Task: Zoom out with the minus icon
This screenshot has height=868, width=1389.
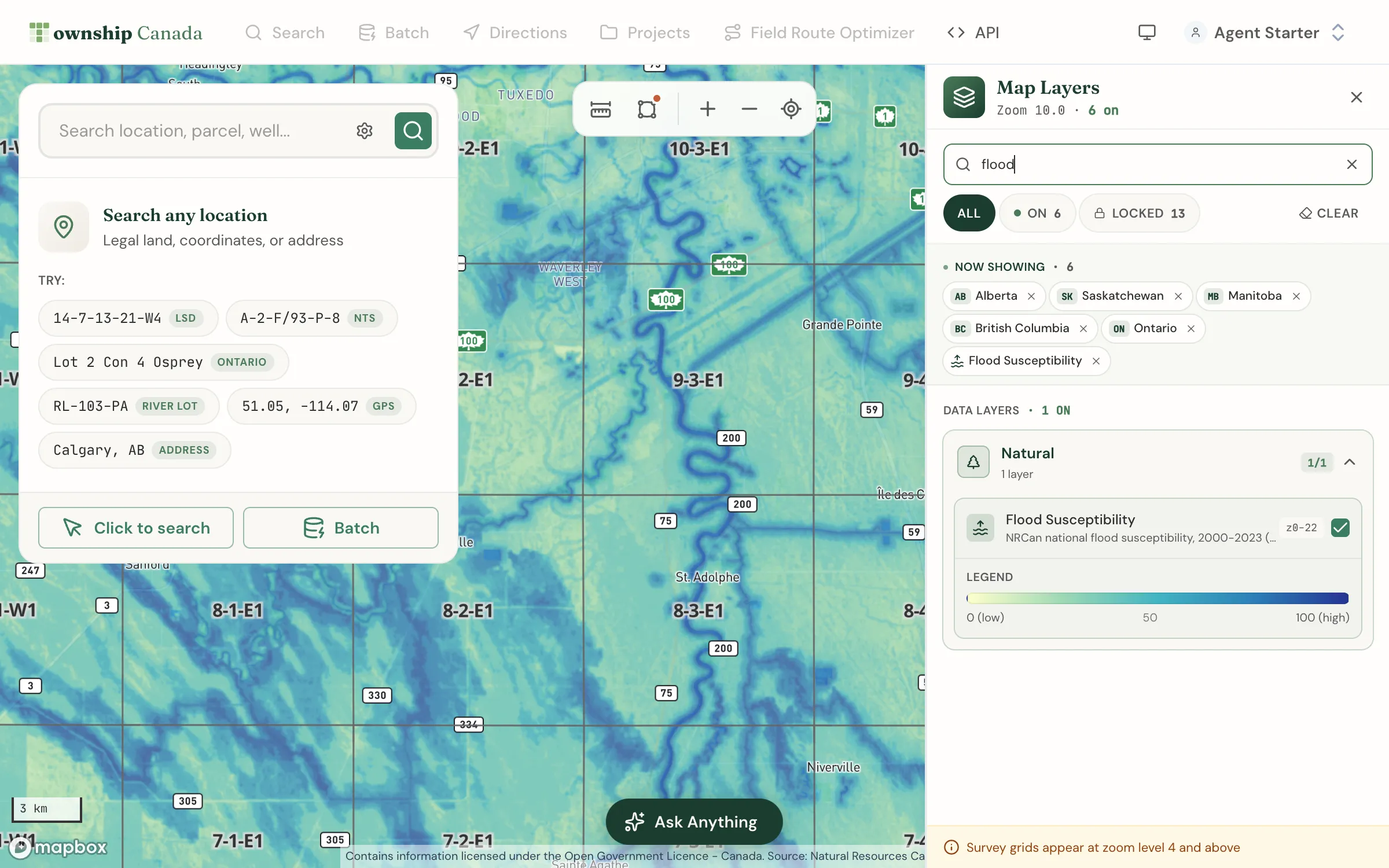Action: [x=749, y=109]
